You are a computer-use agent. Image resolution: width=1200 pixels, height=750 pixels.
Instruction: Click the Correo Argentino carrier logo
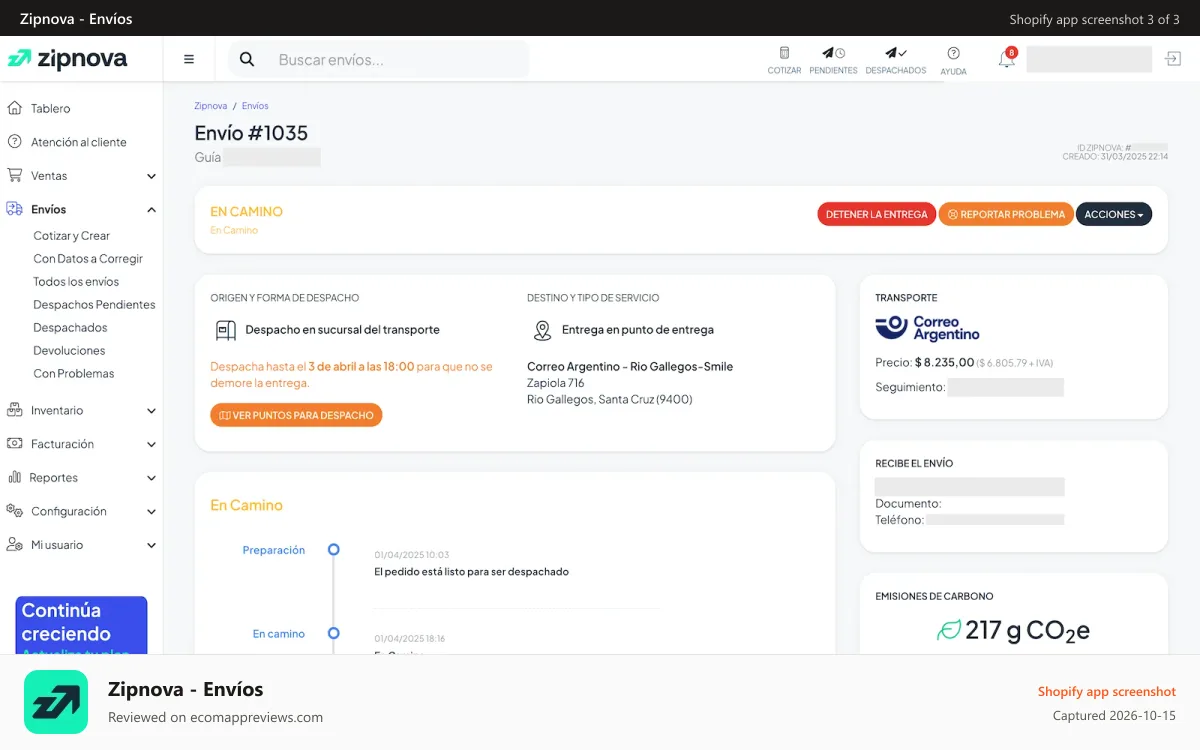pos(928,329)
